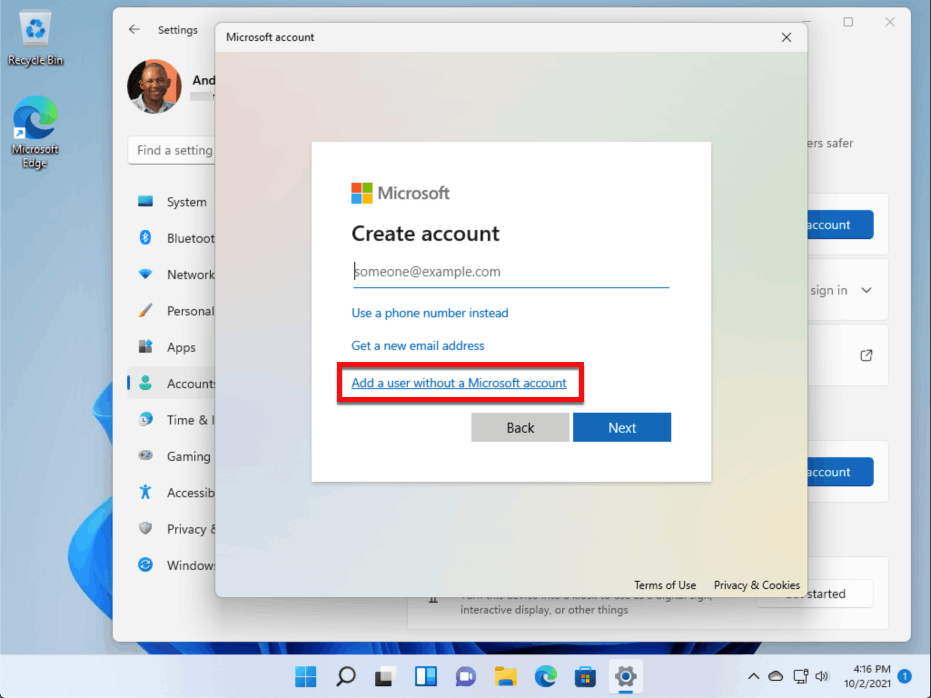The width and height of the screenshot is (931, 698).
Task: Click Use a phone number instead link
Action: [430, 313]
